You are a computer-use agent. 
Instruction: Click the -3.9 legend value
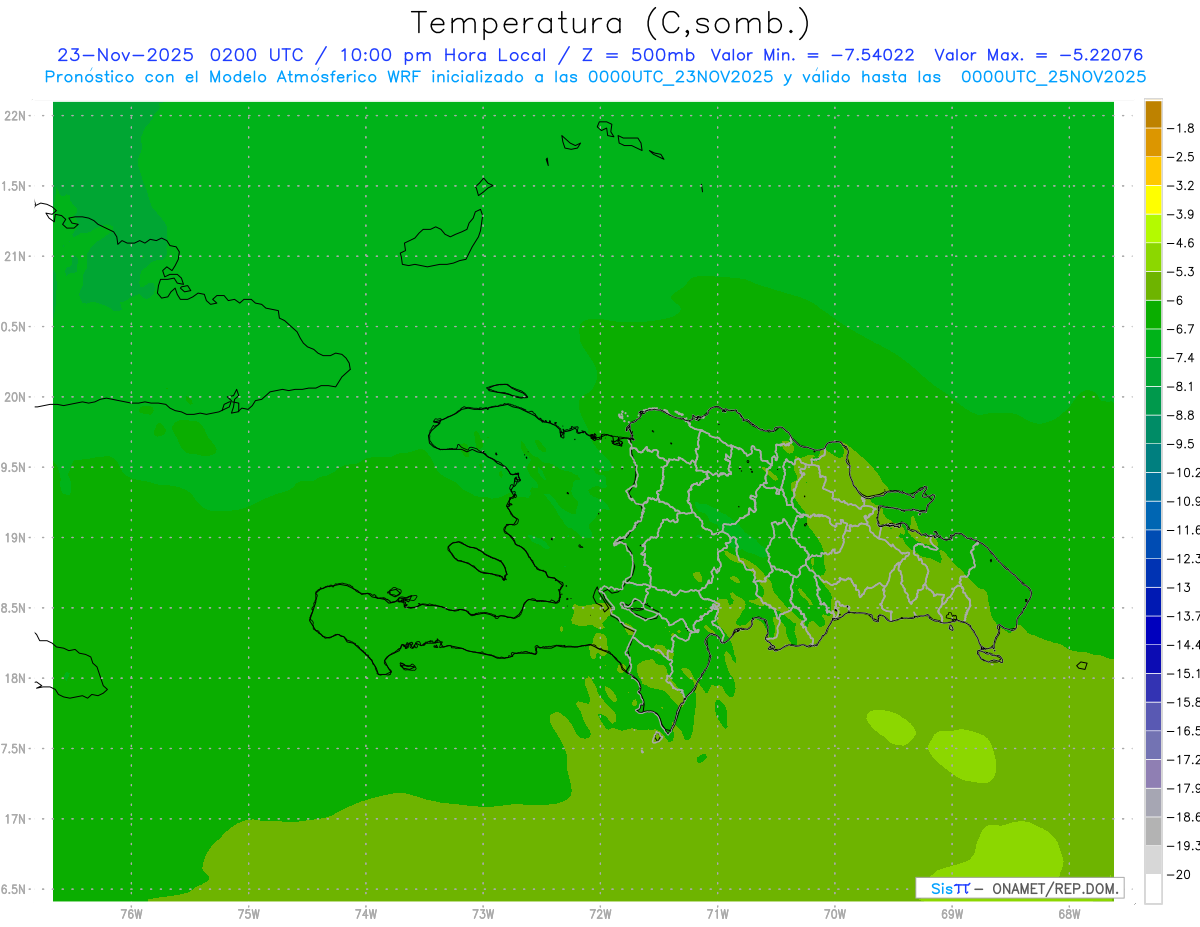pos(1182,214)
